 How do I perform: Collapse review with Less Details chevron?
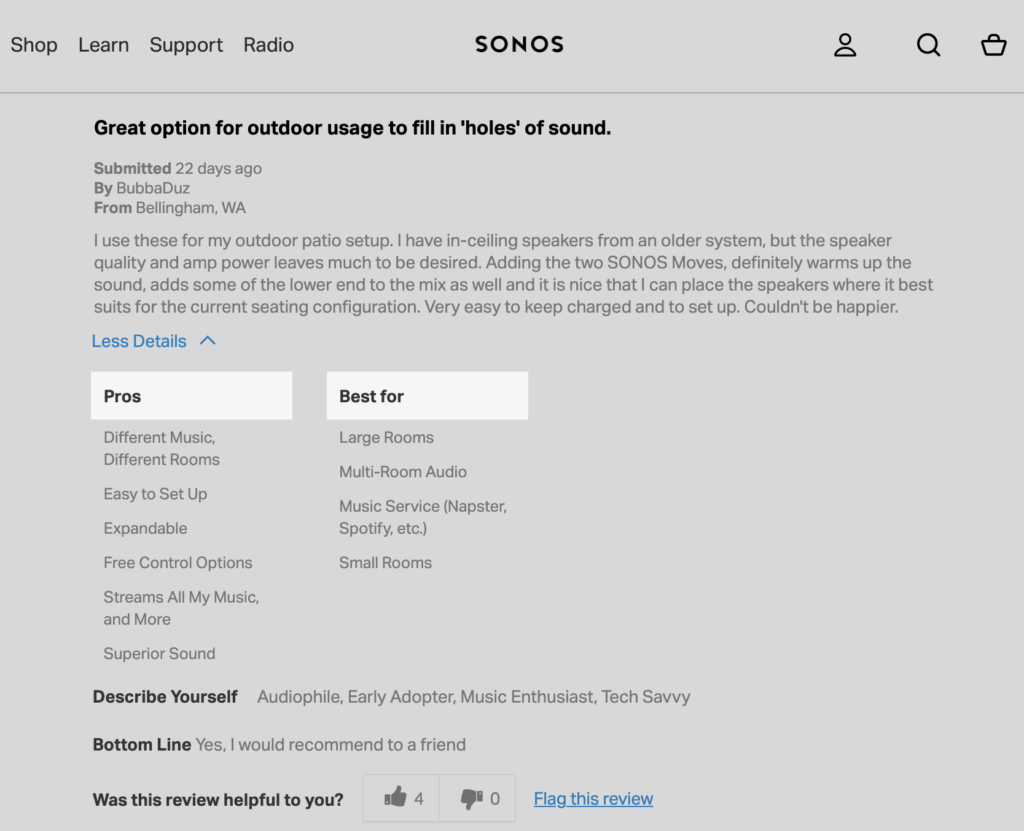click(x=208, y=341)
